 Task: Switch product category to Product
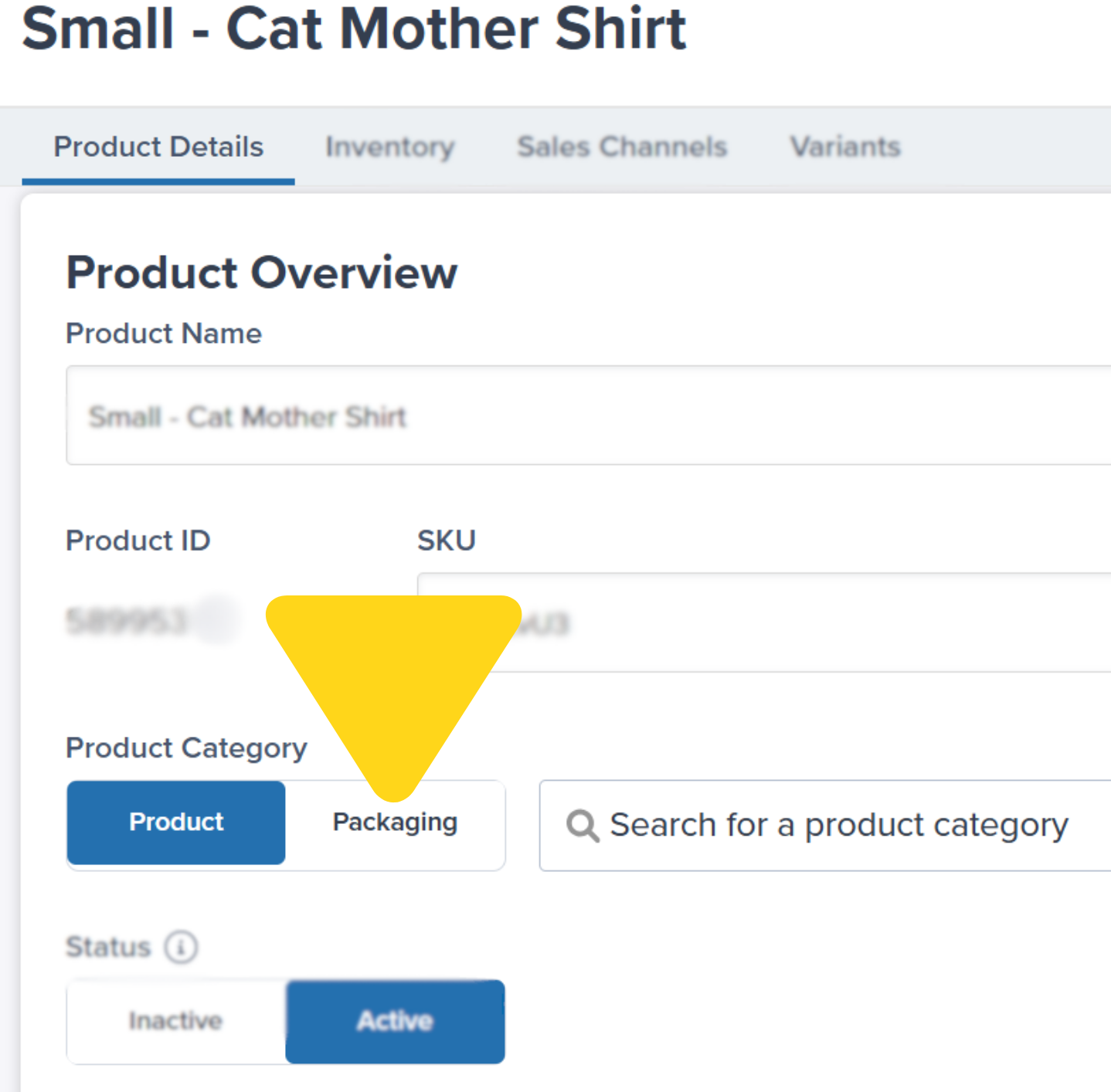[175, 822]
